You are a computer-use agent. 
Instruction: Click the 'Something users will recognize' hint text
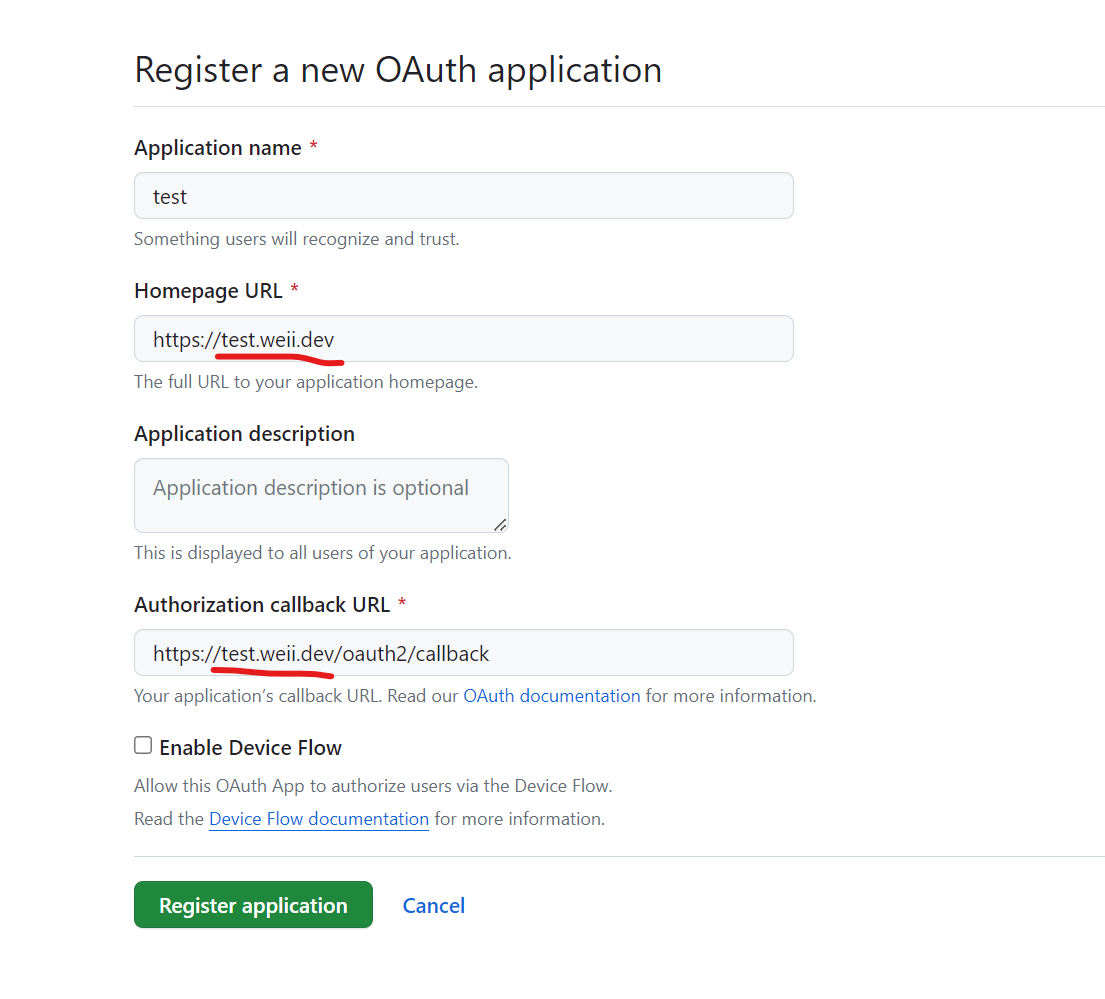(297, 240)
